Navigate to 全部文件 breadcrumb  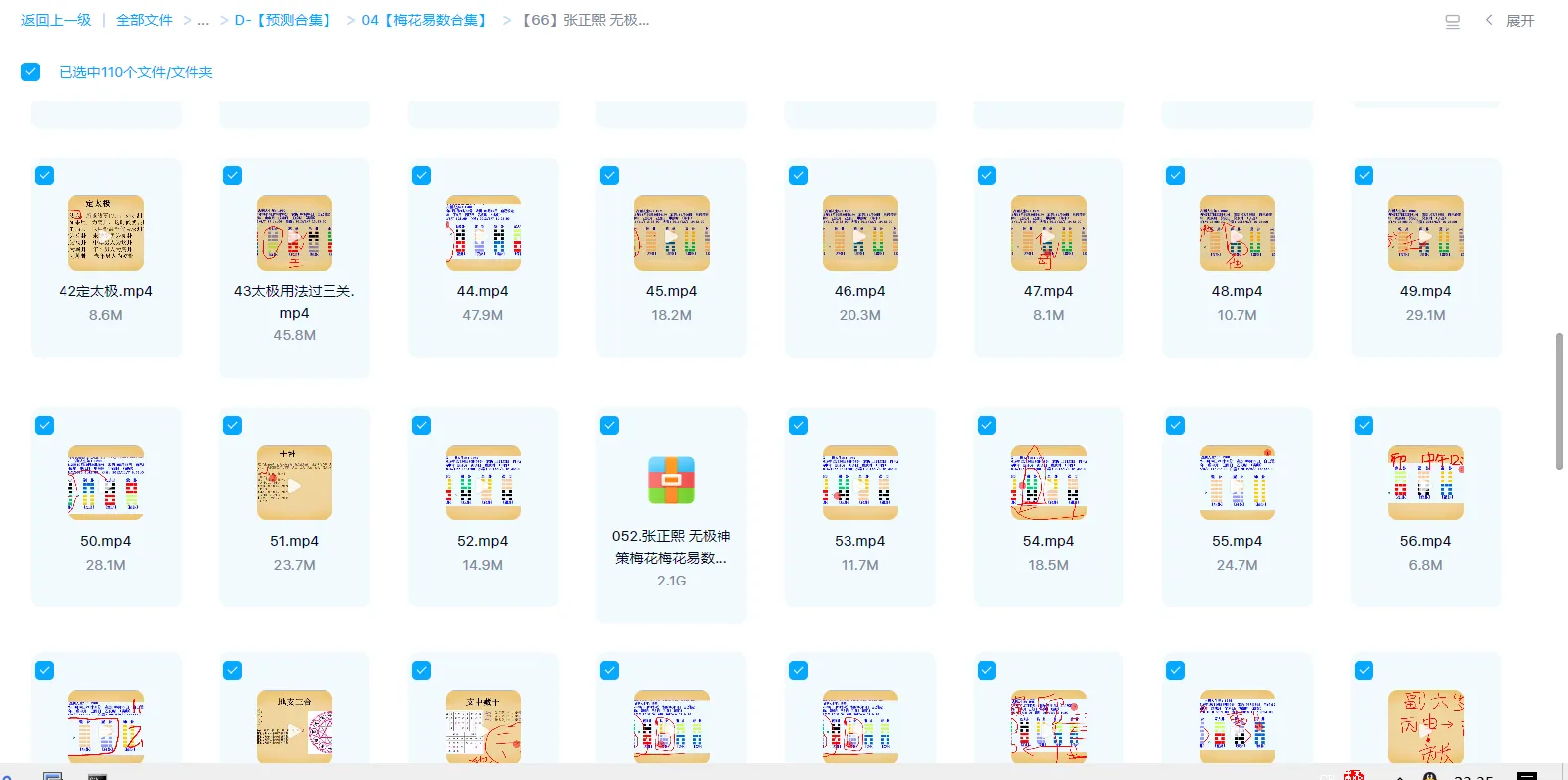click(144, 20)
